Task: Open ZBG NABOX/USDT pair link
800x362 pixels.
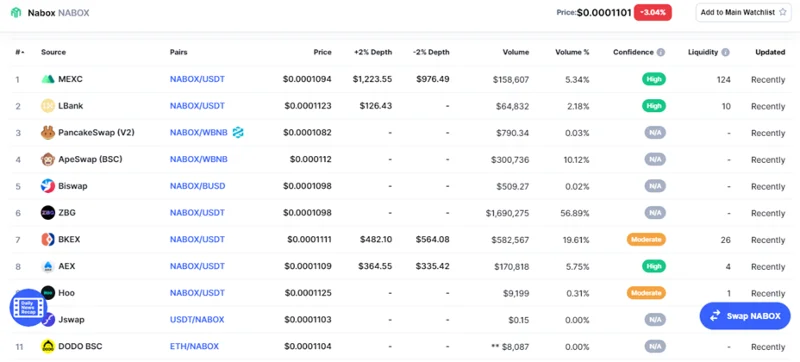Action: 197,213
